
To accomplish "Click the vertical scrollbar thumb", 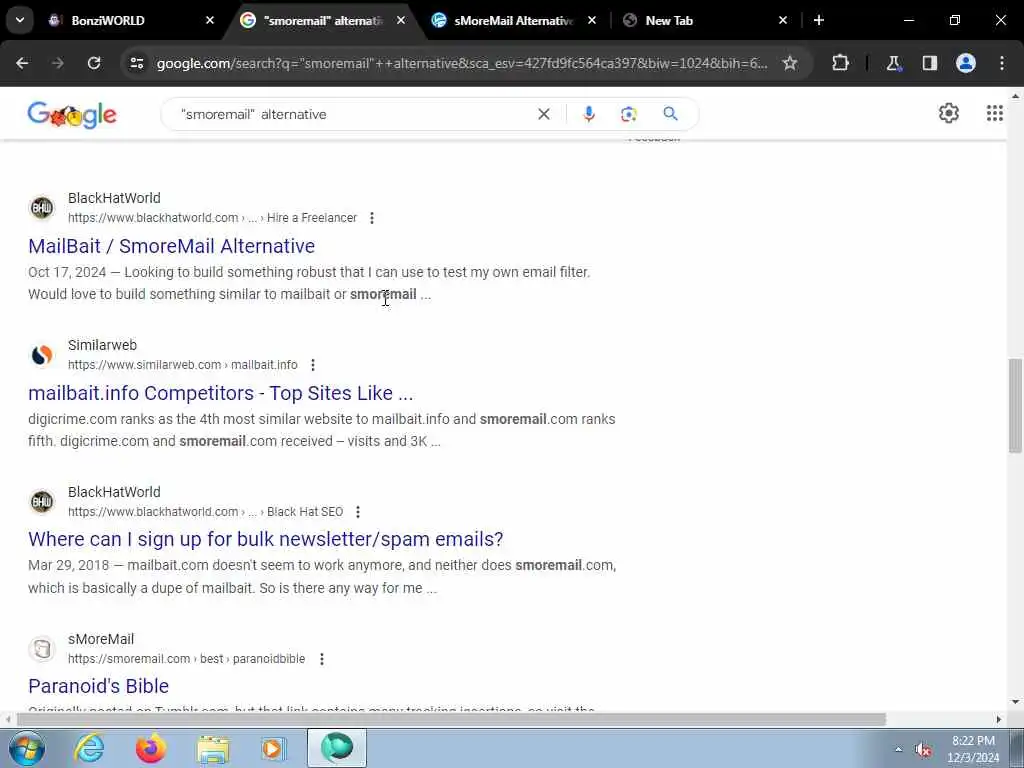I will (x=1015, y=405).
